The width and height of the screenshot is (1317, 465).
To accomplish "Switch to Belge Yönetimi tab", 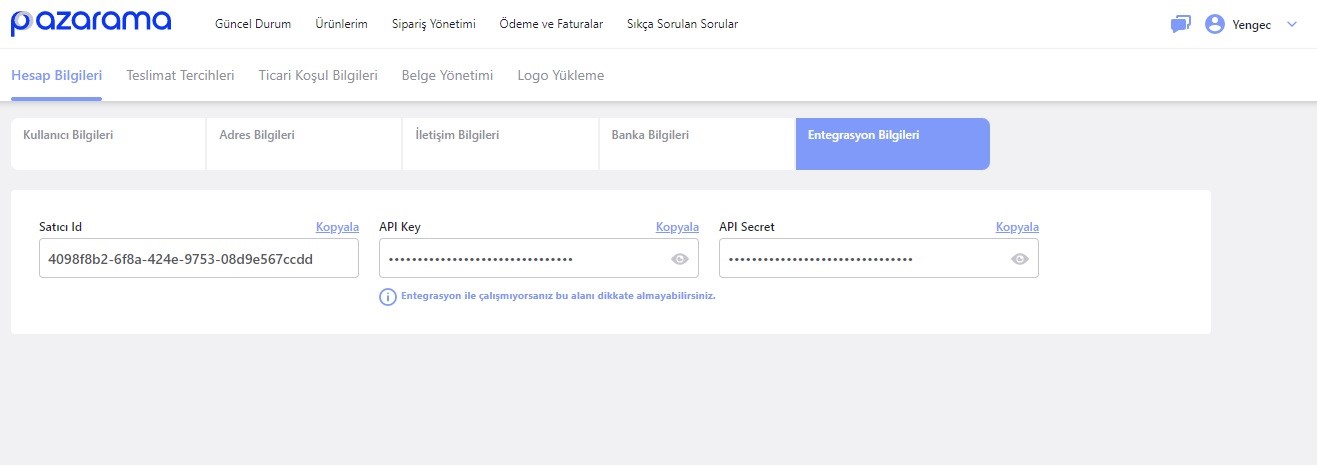I will click(x=447, y=75).
